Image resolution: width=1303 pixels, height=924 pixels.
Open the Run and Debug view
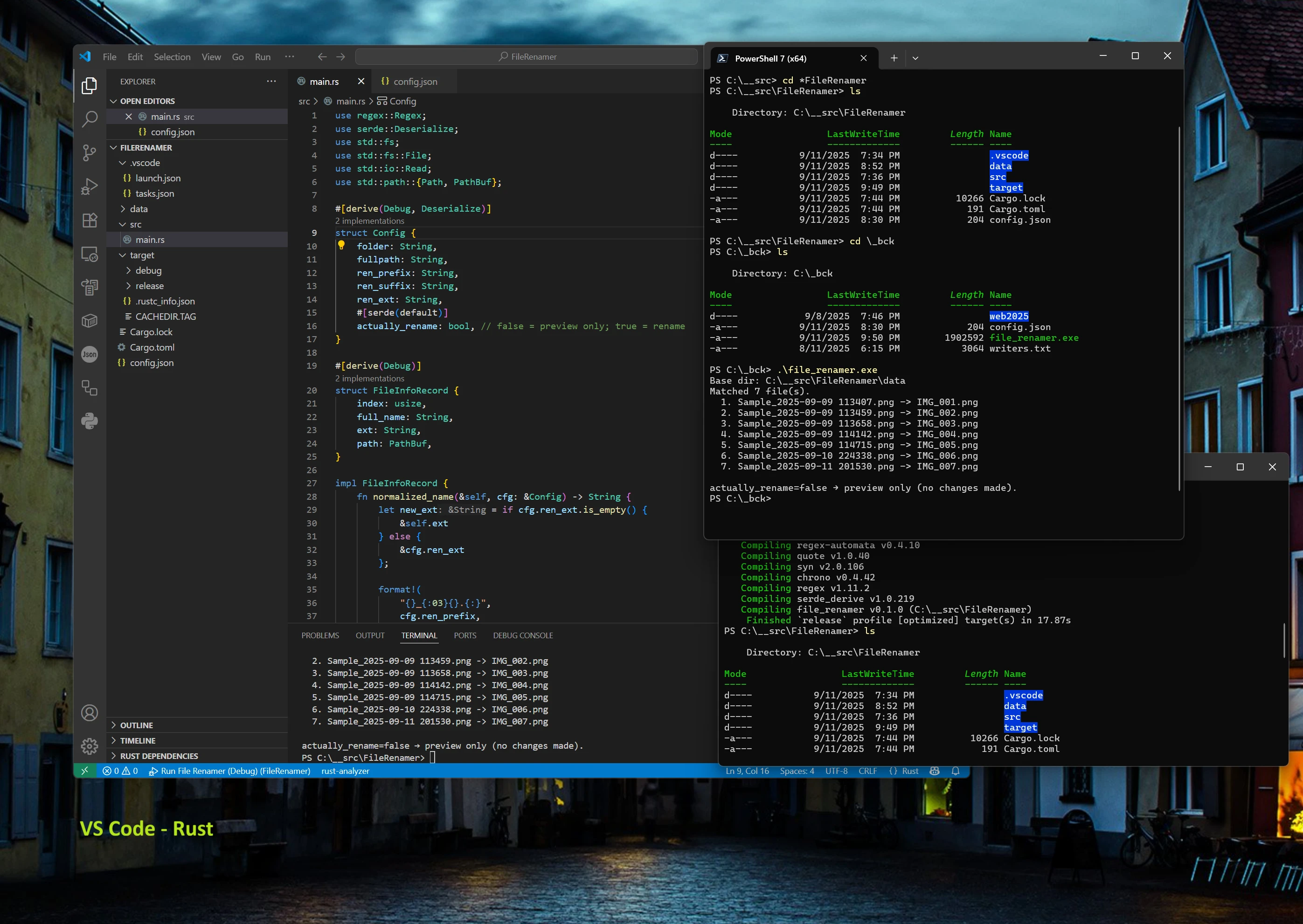click(90, 186)
